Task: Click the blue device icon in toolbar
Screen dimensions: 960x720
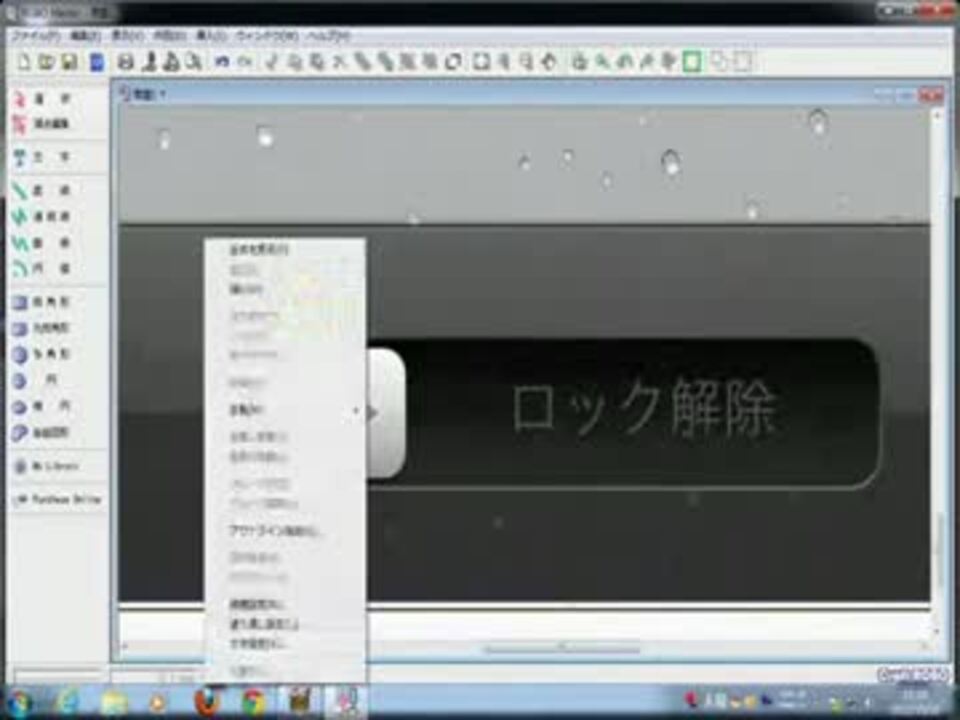Action: [x=97, y=62]
